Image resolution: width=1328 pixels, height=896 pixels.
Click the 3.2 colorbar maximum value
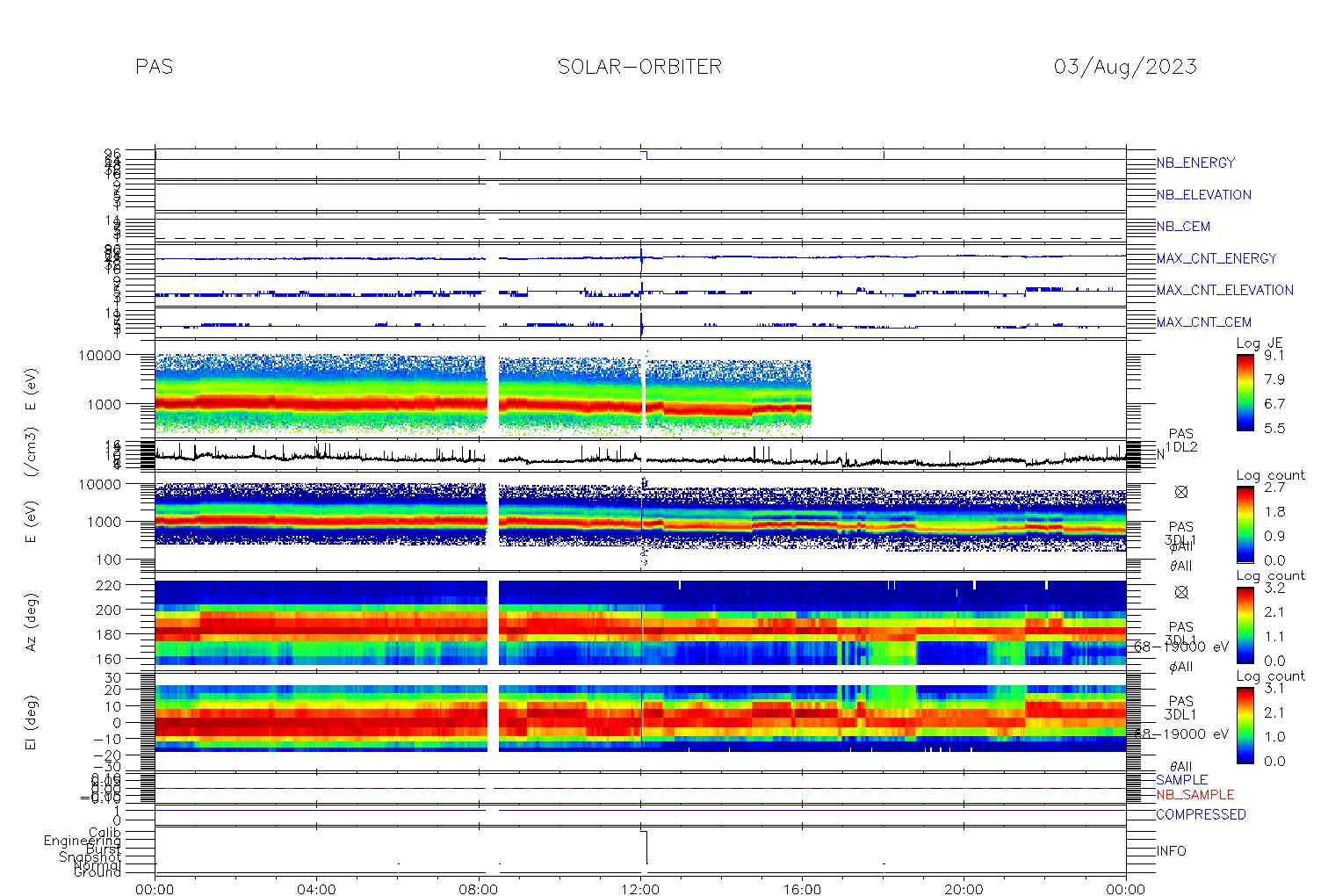pyautogui.click(x=1274, y=589)
